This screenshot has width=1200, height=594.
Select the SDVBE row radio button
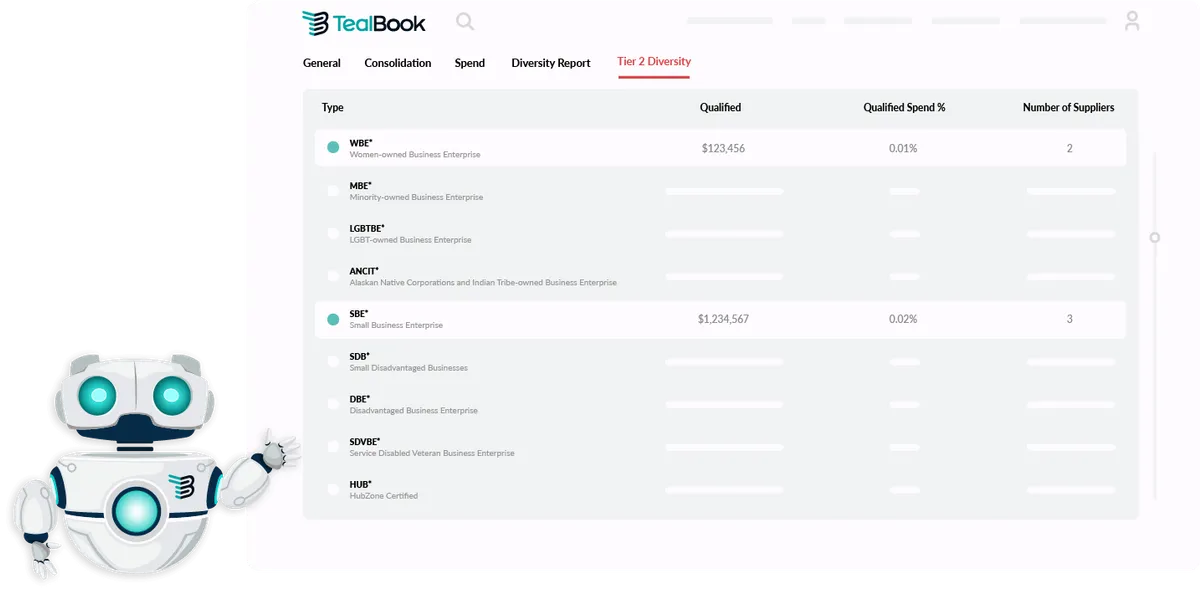click(x=333, y=447)
